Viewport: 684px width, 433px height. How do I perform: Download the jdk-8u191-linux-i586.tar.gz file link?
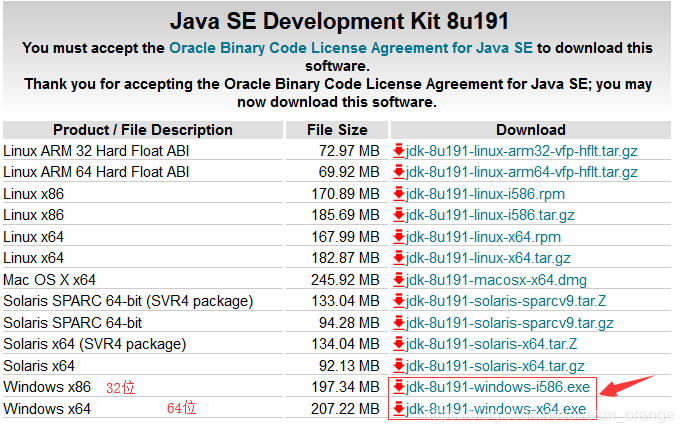(490, 215)
